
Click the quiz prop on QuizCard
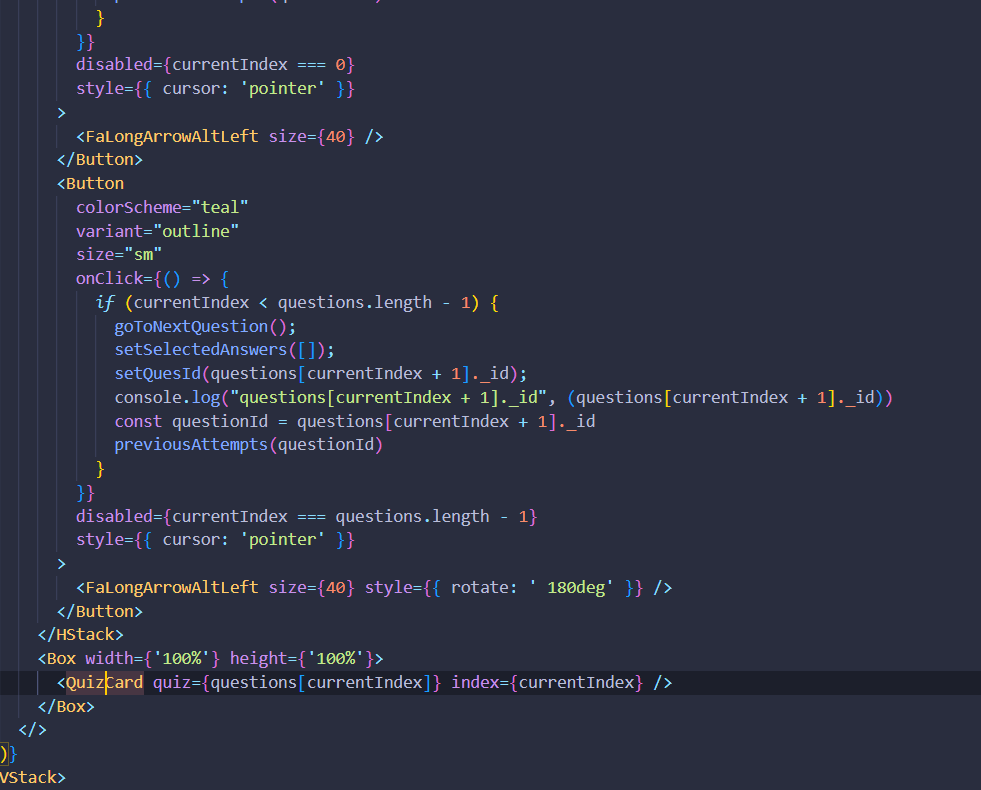[171, 682]
